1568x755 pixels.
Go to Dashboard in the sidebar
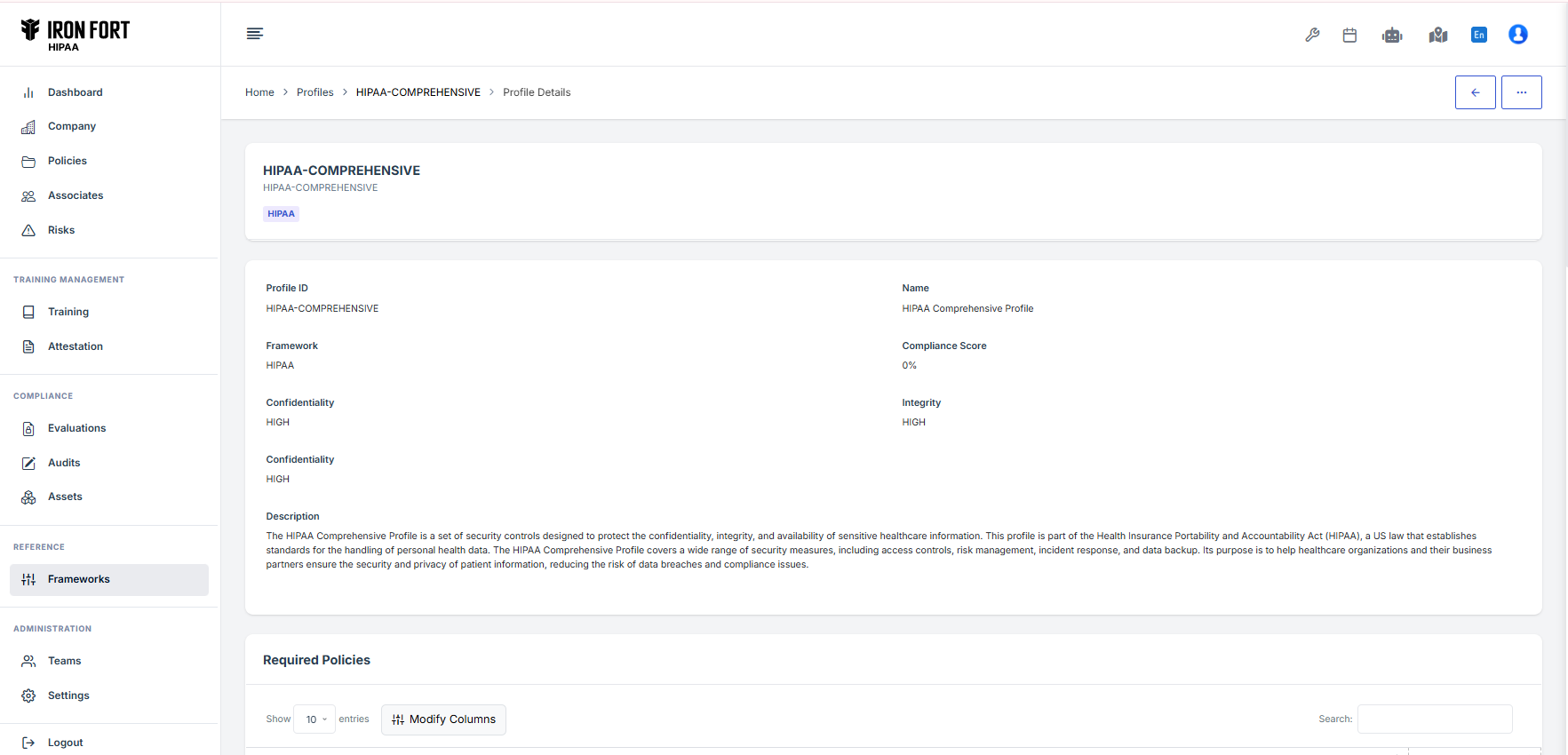[75, 92]
